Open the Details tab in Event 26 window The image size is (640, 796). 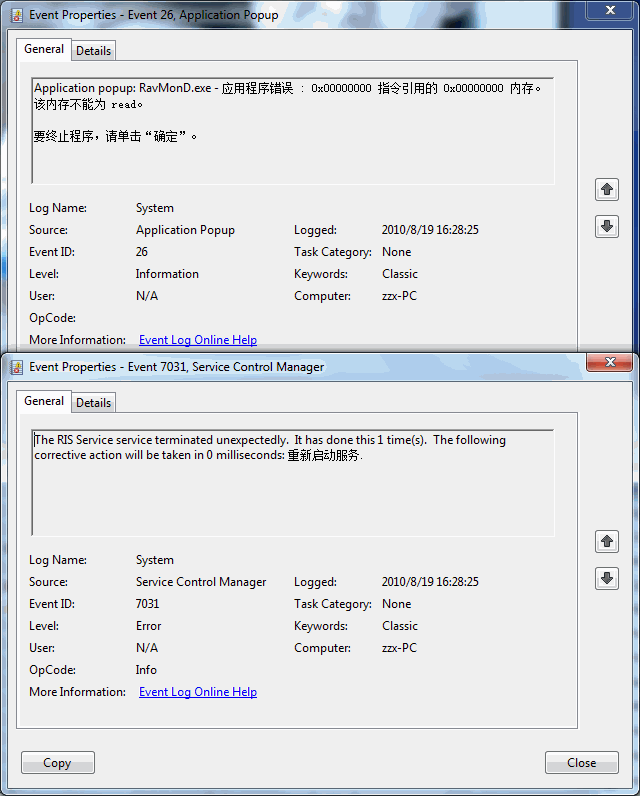coord(93,51)
